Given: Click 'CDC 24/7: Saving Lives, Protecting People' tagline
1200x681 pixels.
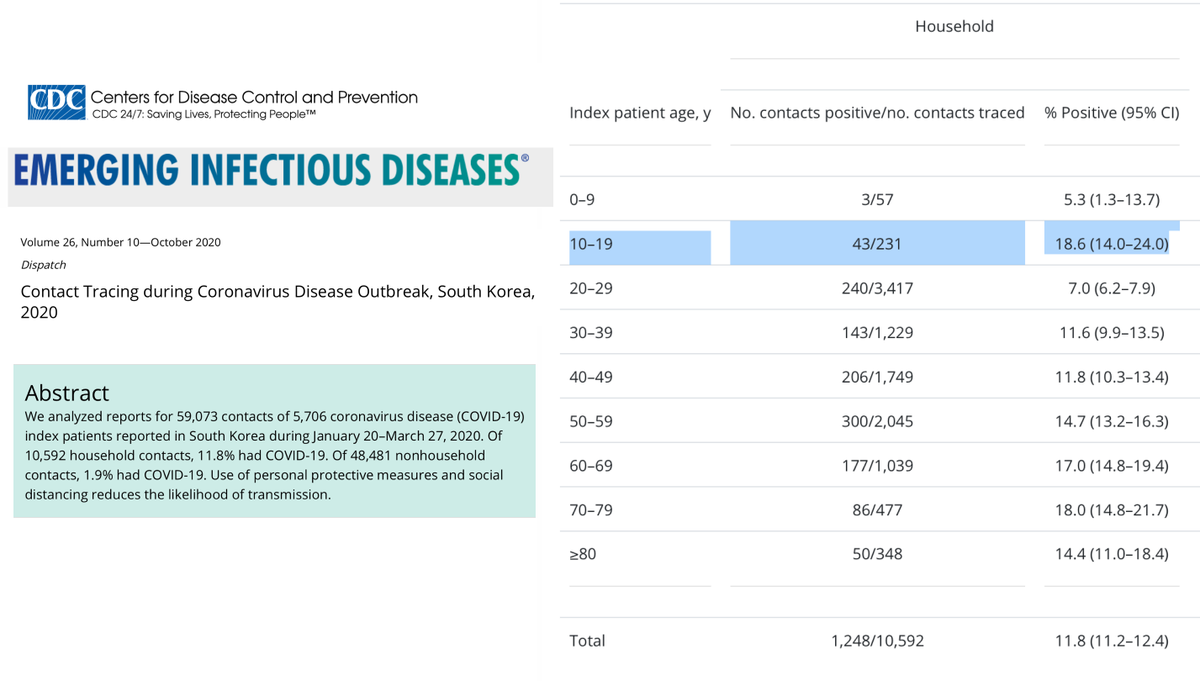Looking at the screenshot, I should pos(204,114).
